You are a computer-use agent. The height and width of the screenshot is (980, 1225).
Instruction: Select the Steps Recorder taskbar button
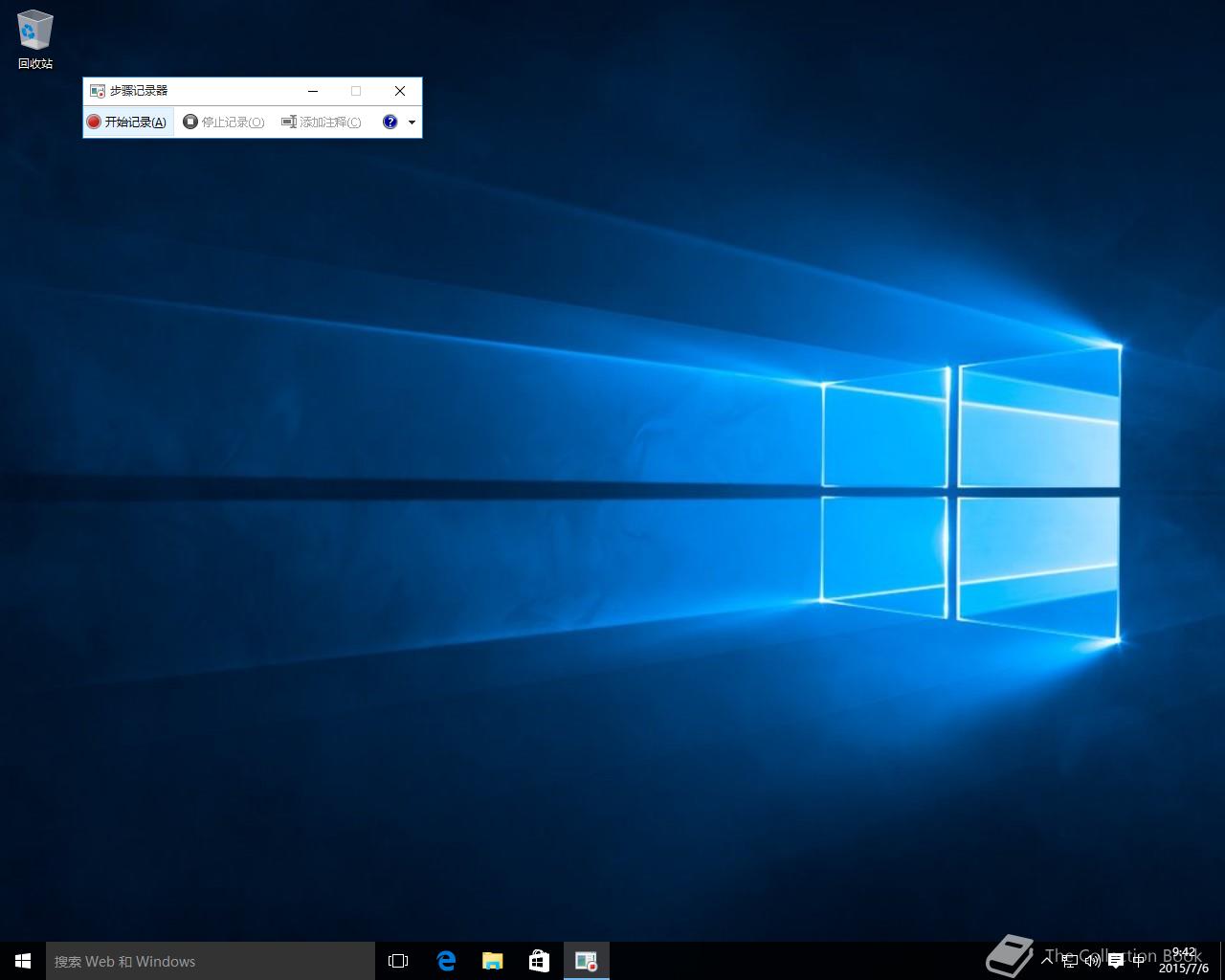point(586,961)
